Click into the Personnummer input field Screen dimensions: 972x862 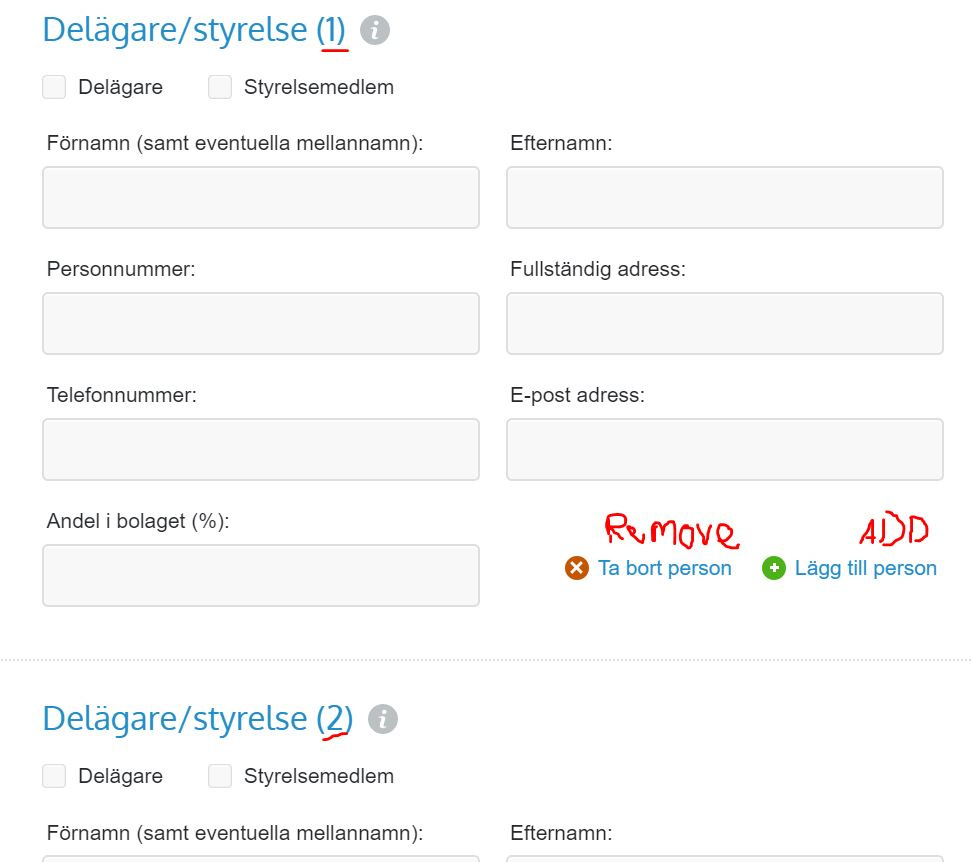(261, 323)
